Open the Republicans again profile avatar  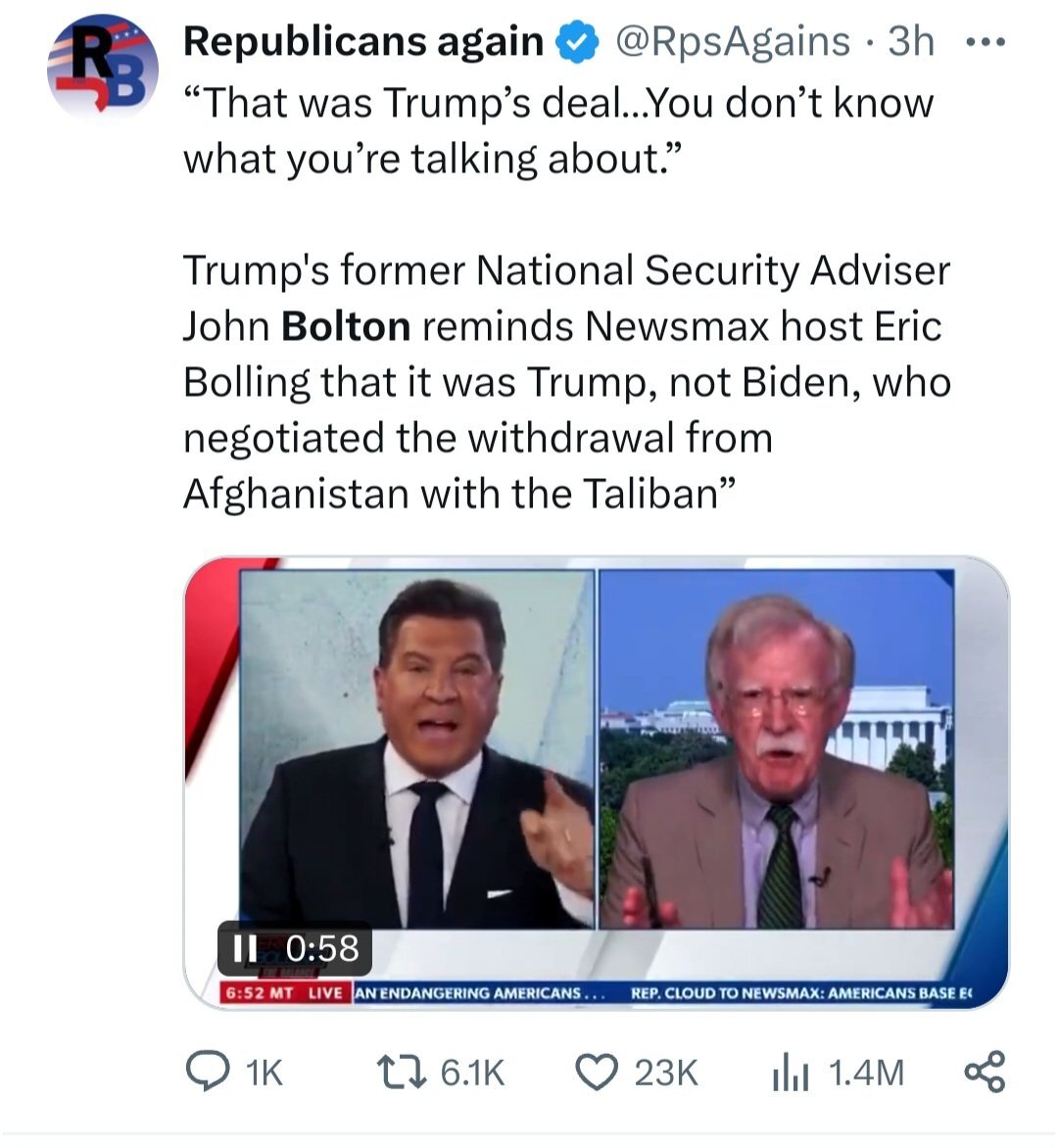[x=103, y=67]
